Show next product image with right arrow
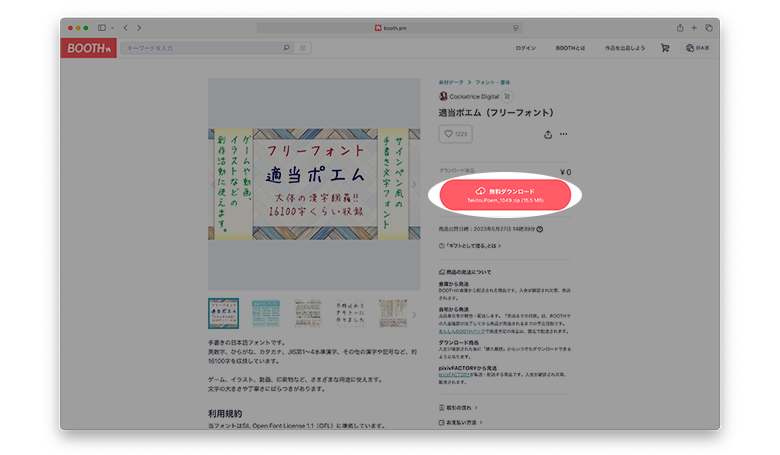 [x=414, y=184]
